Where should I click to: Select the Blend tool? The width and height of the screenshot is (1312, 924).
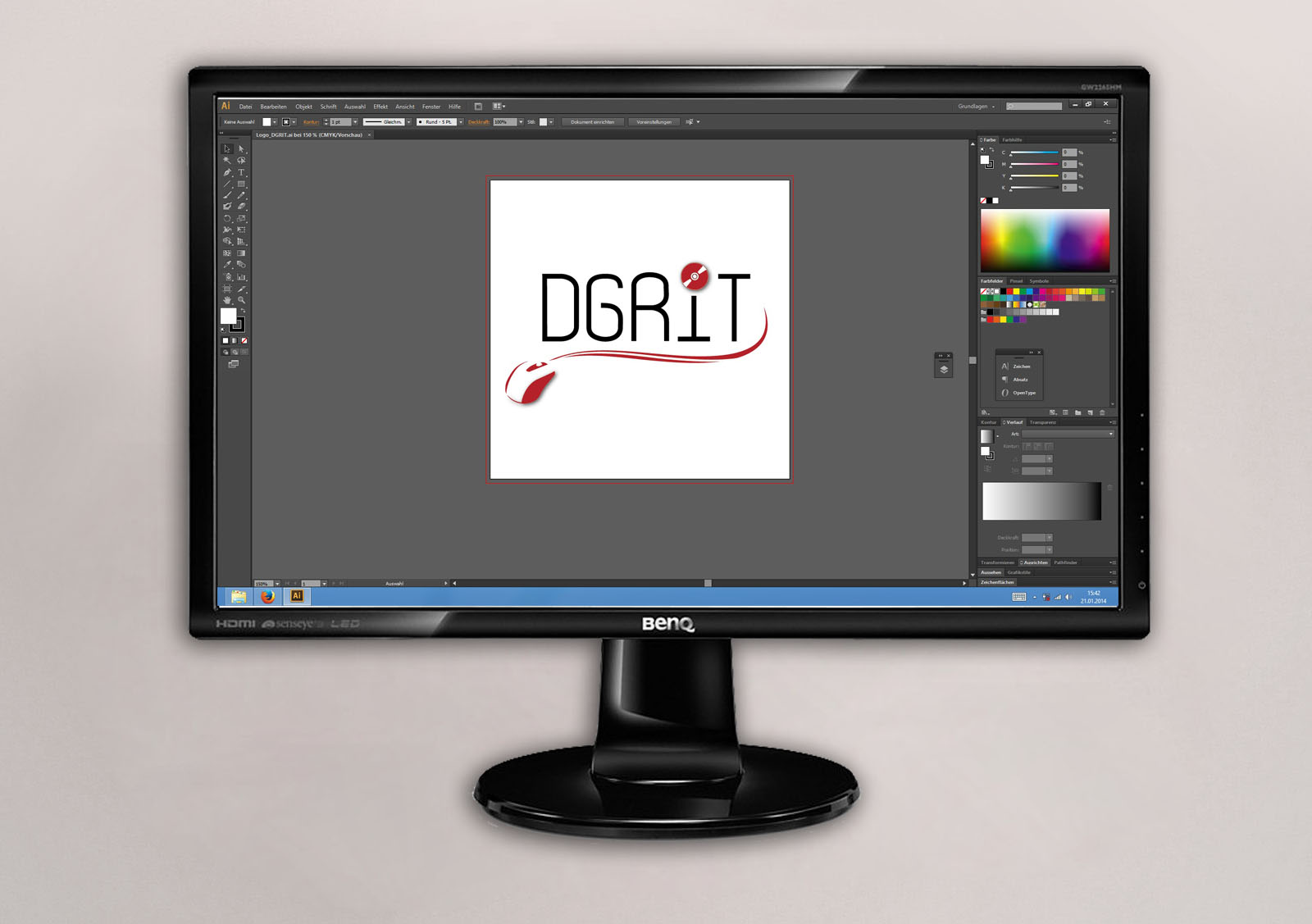(241, 264)
